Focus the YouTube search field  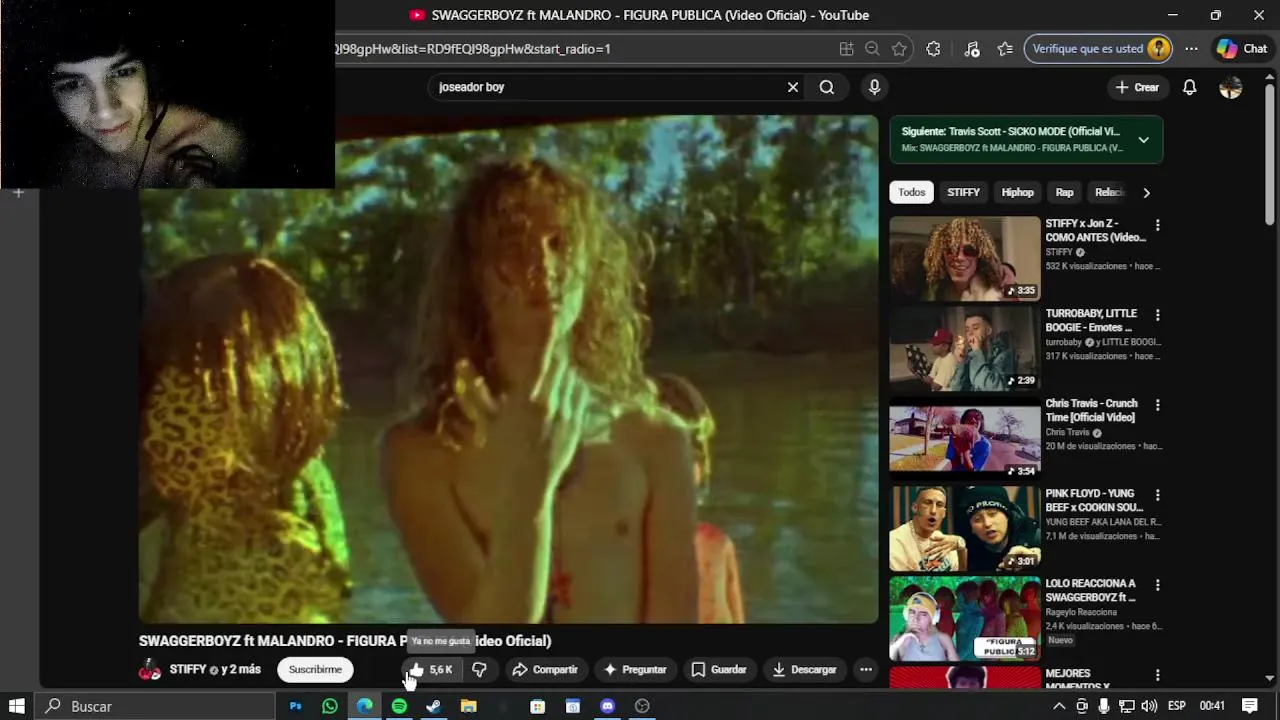click(x=610, y=87)
